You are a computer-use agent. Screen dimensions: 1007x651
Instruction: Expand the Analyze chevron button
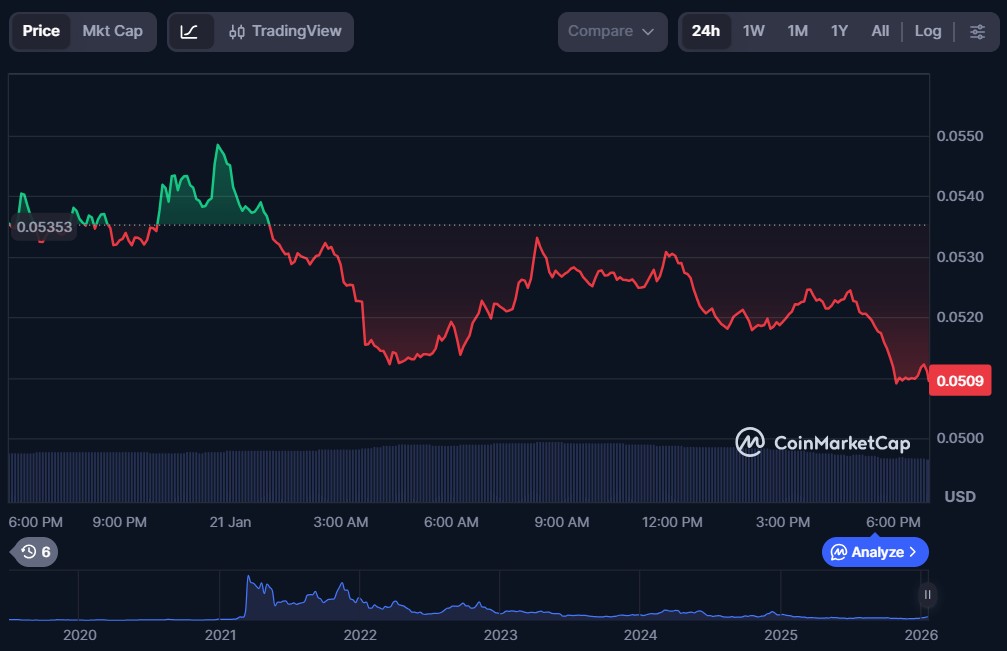point(875,552)
